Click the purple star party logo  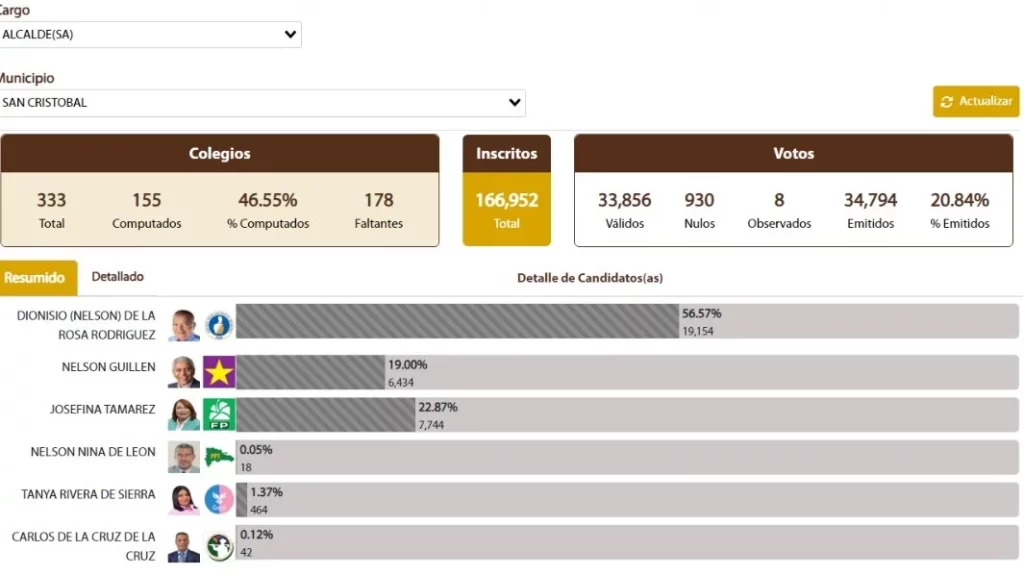click(218, 372)
